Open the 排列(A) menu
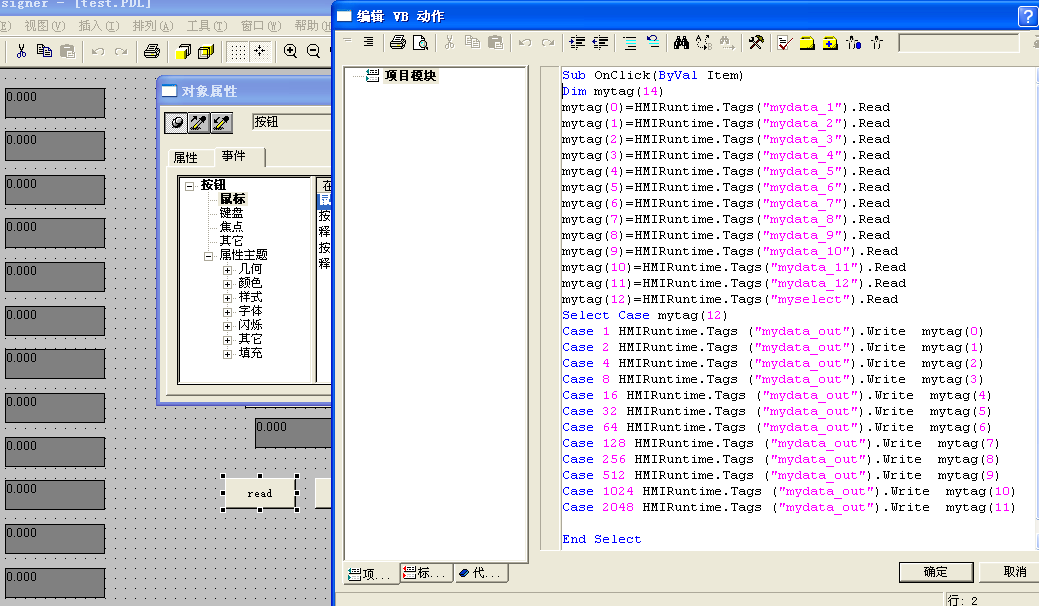Screen dimensions: 1039x606 tap(153, 26)
